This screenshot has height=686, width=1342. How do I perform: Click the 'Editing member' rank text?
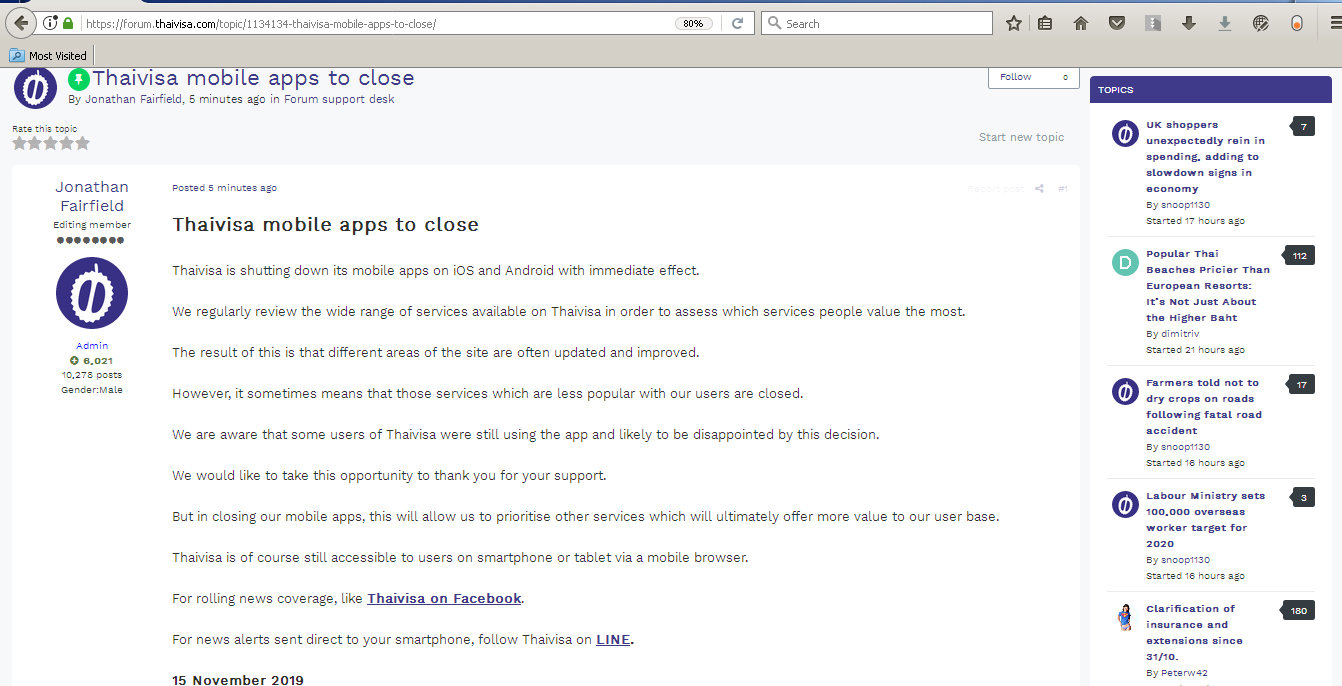pyautogui.click(x=92, y=225)
